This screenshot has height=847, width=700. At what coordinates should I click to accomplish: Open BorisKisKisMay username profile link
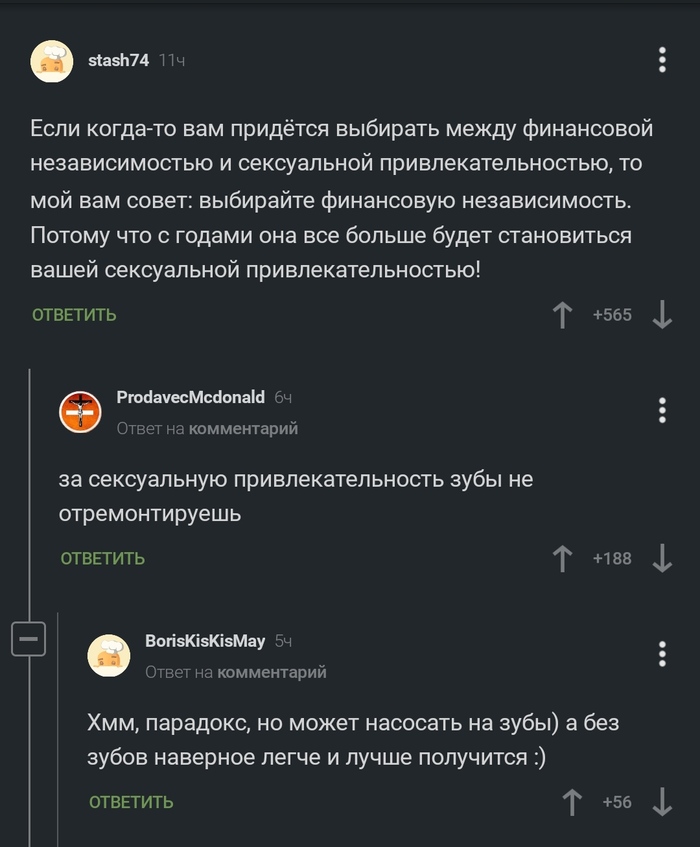click(x=205, y=641)
